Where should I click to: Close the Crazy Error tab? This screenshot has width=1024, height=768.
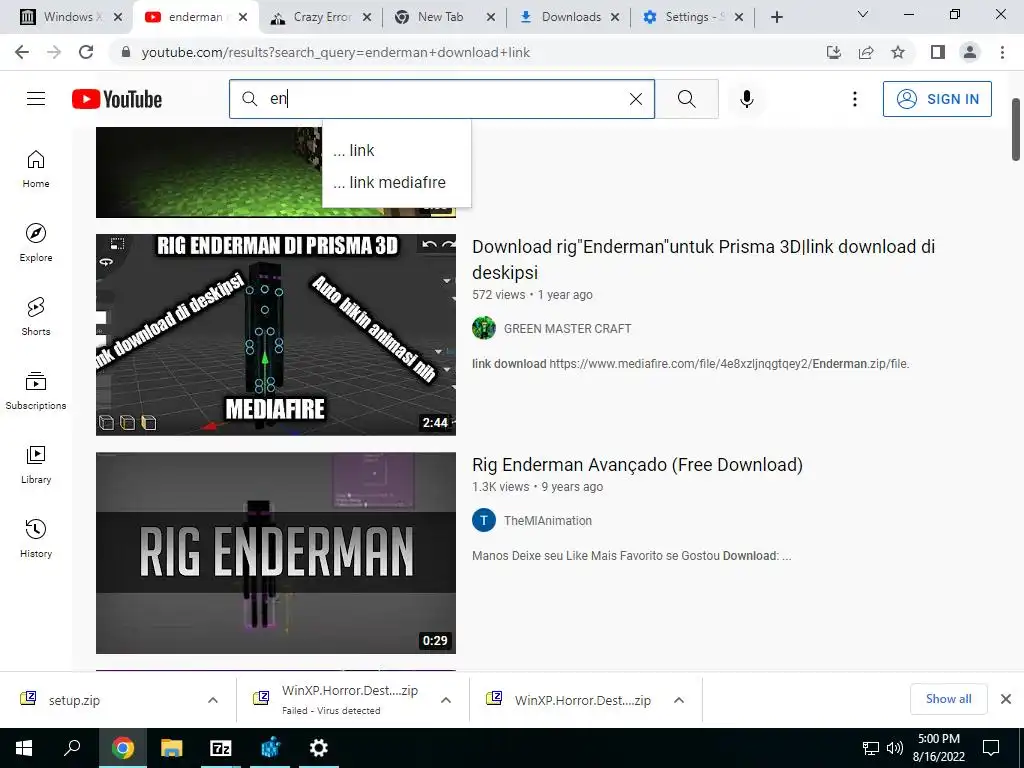(367, 17)
